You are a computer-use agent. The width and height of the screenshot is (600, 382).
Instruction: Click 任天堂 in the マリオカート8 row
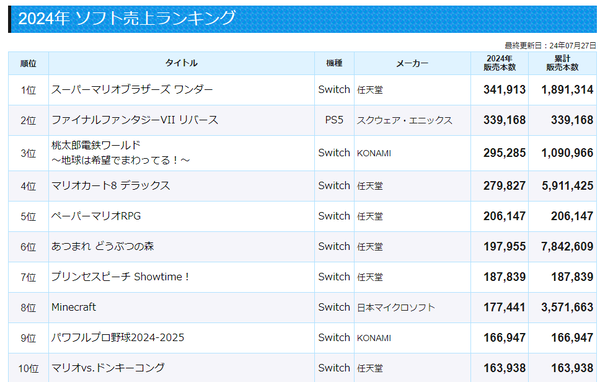[x=370, y=186]
